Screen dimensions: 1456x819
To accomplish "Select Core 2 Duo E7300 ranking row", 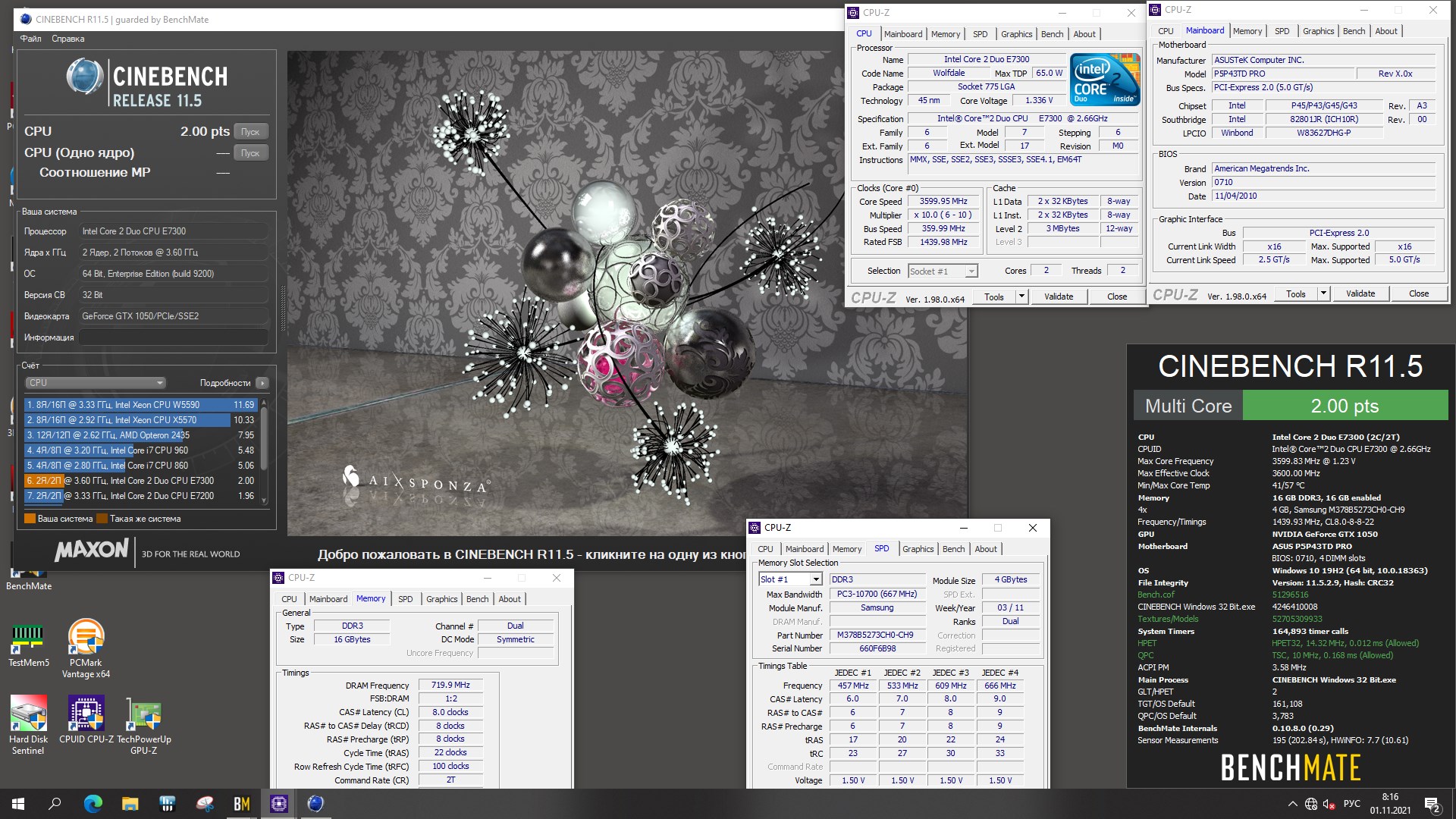I will [x=141, y=481].
